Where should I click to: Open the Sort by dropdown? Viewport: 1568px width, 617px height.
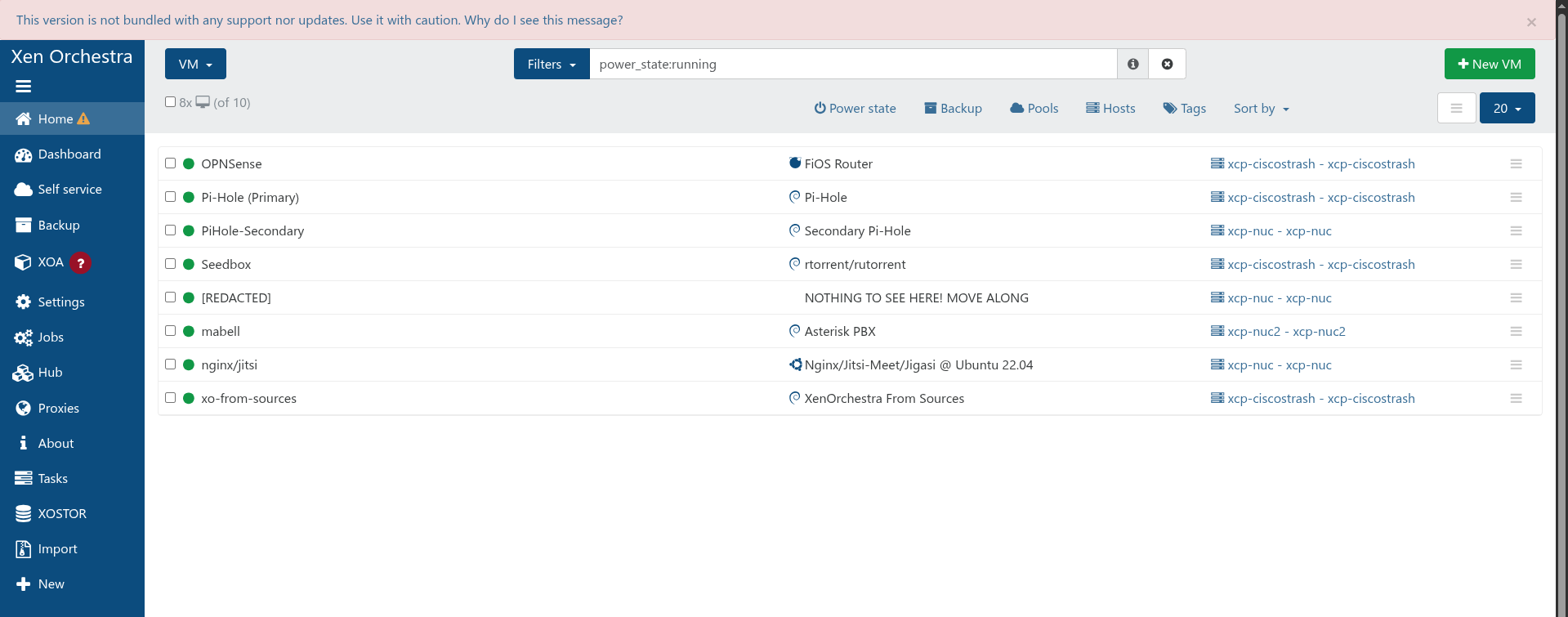pos(1261,109)
